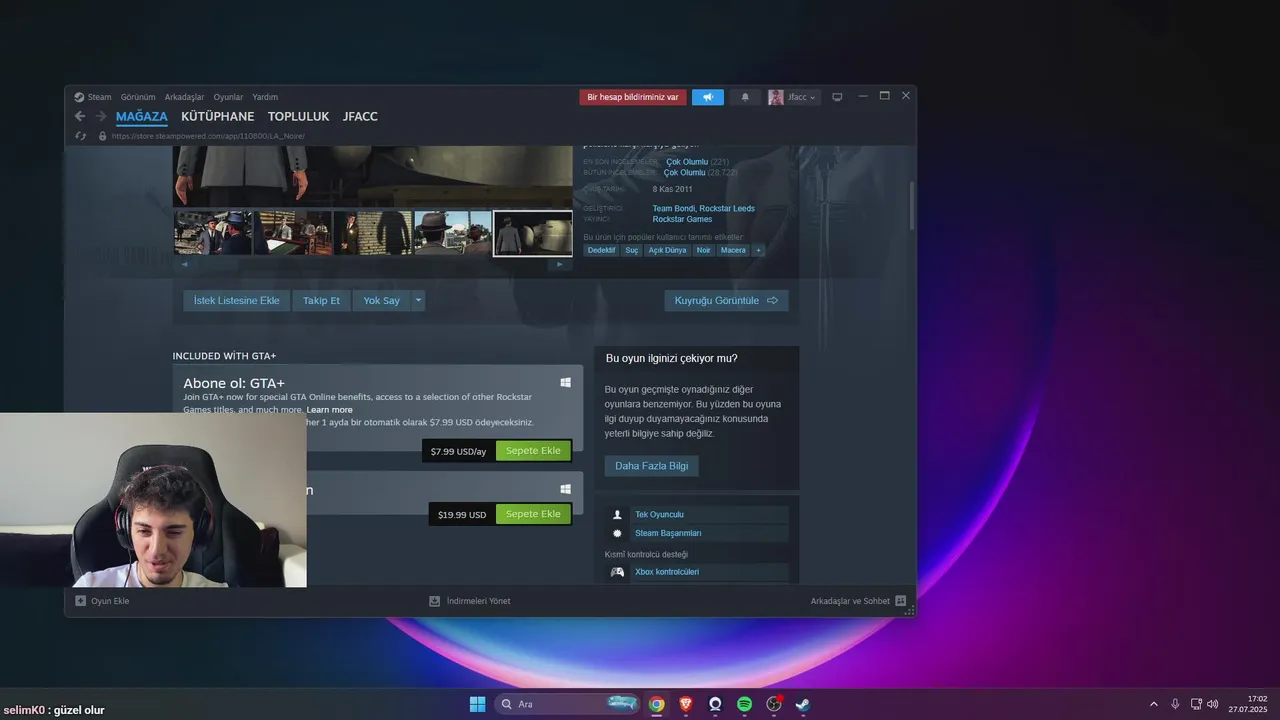Add GTA+ $7.99 subscription to cart
This screenshot has width=1280, height=720.
pyautogui.click(x=533, y=451)
